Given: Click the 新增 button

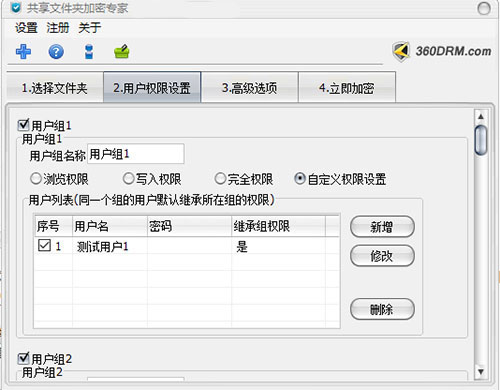Looking at the screenshot, I should [382, 227].
